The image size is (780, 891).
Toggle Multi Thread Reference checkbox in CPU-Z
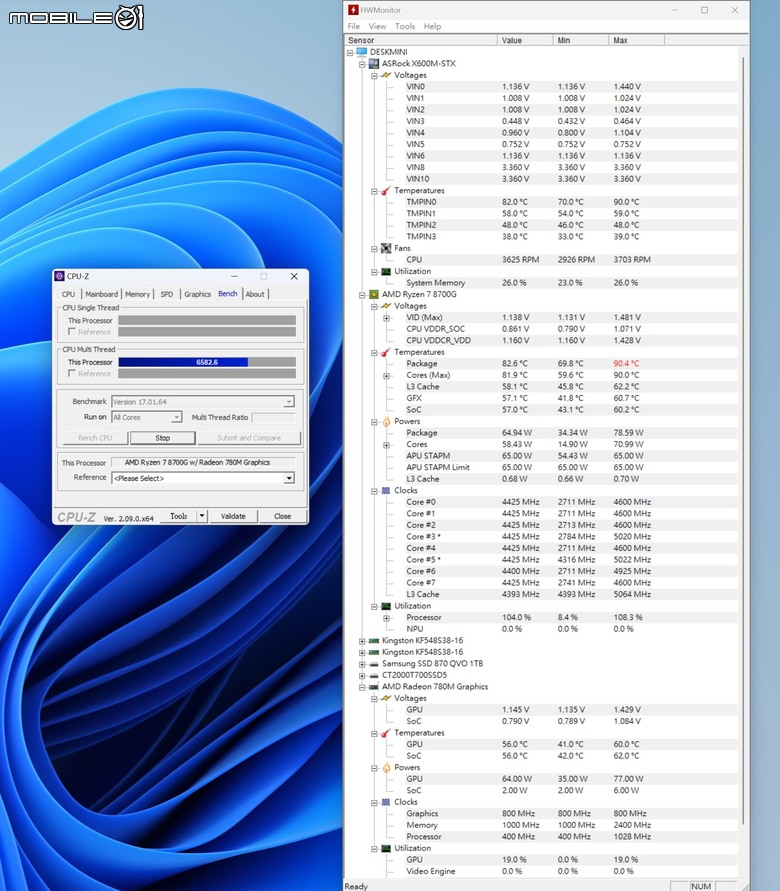[72, 373]
